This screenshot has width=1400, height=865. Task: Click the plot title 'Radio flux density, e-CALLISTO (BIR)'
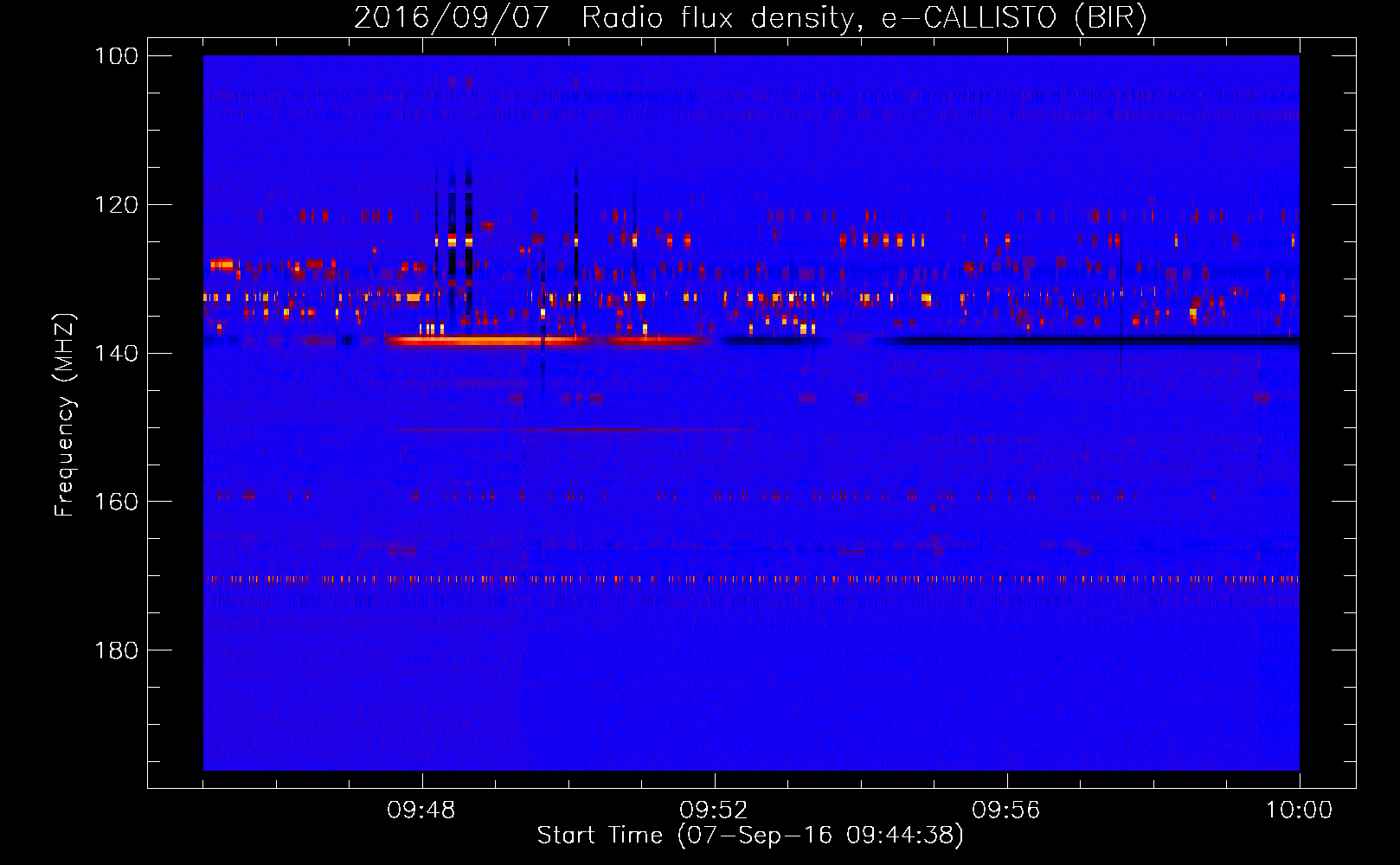pos(864,17)
